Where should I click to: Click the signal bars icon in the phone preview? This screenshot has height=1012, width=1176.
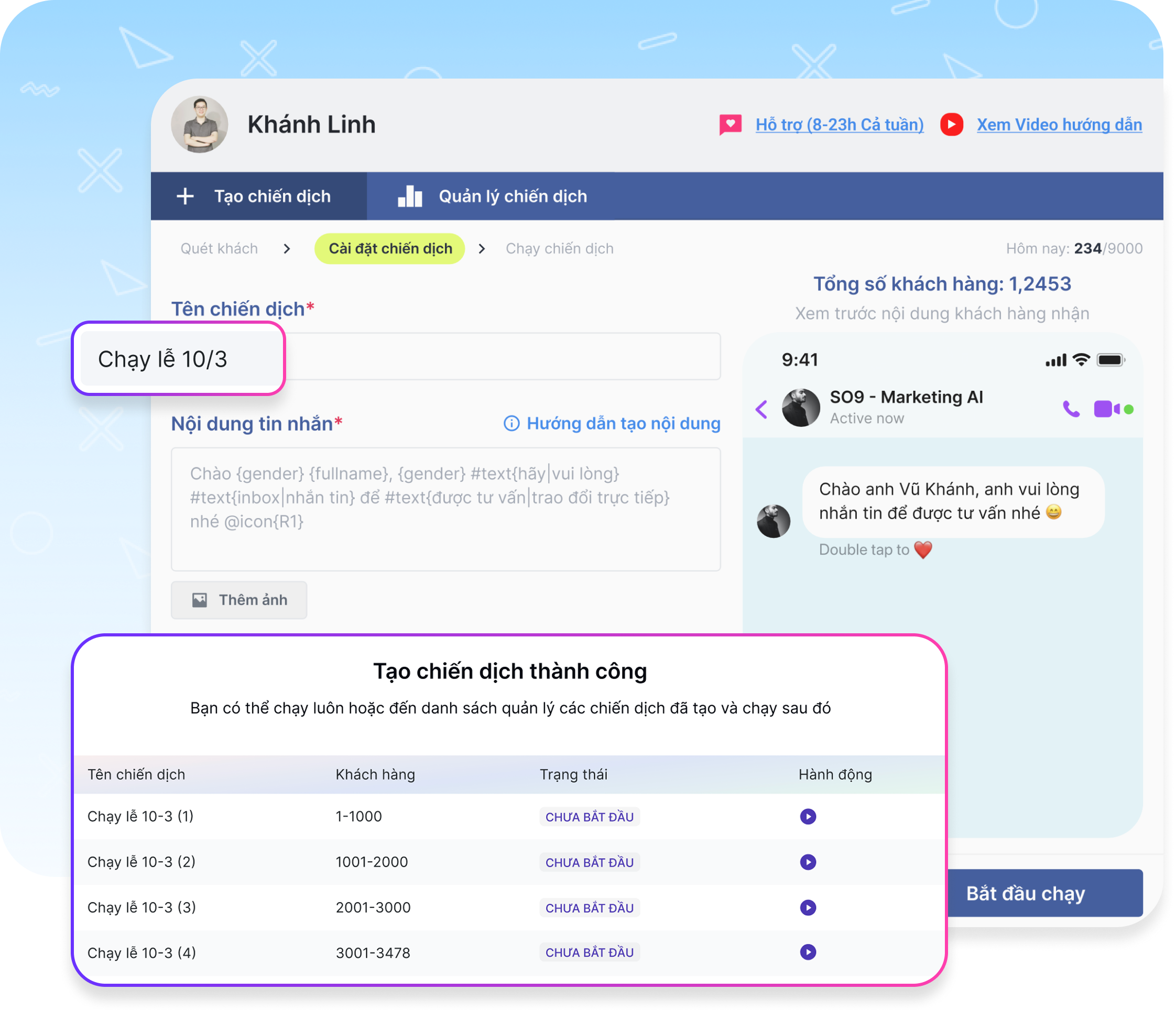1056,360
